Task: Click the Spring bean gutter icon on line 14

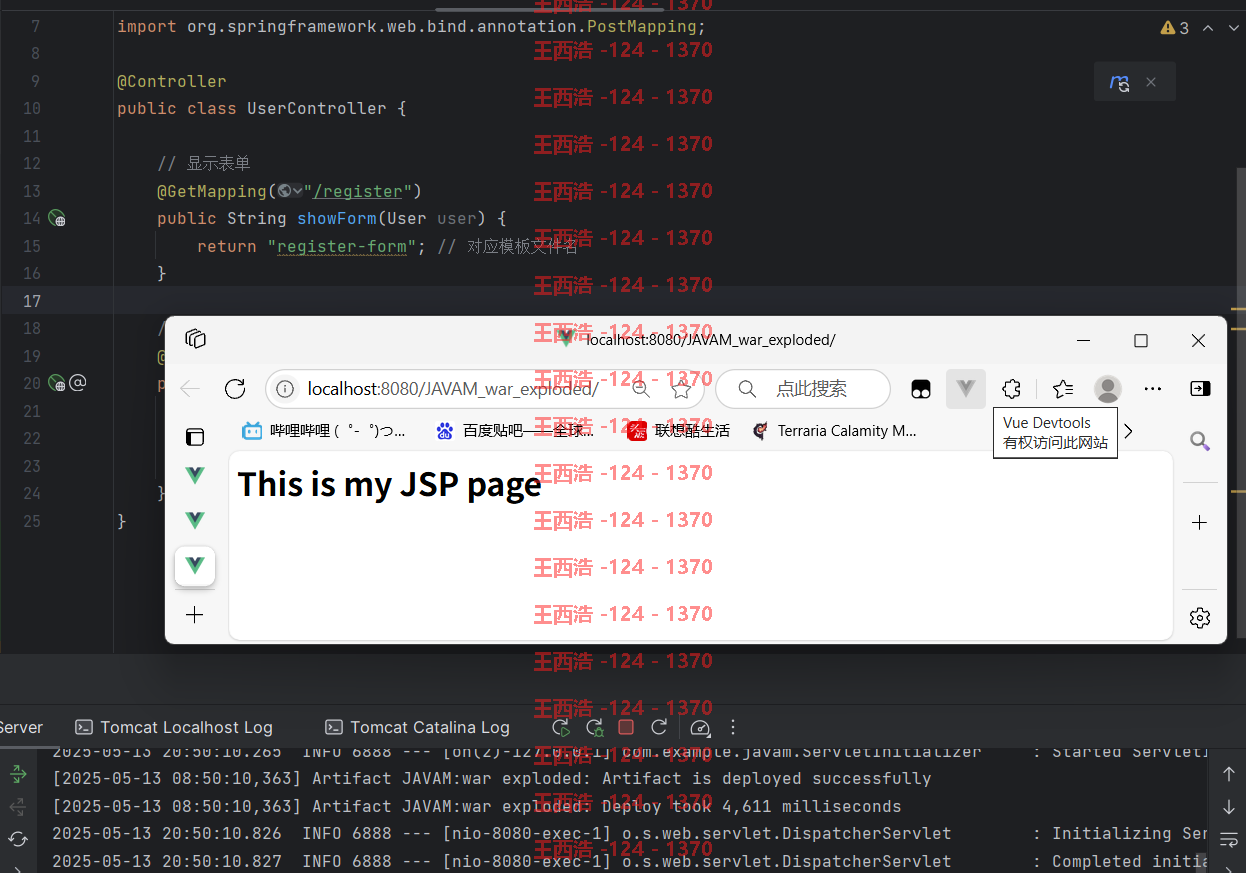Action: 57,218
